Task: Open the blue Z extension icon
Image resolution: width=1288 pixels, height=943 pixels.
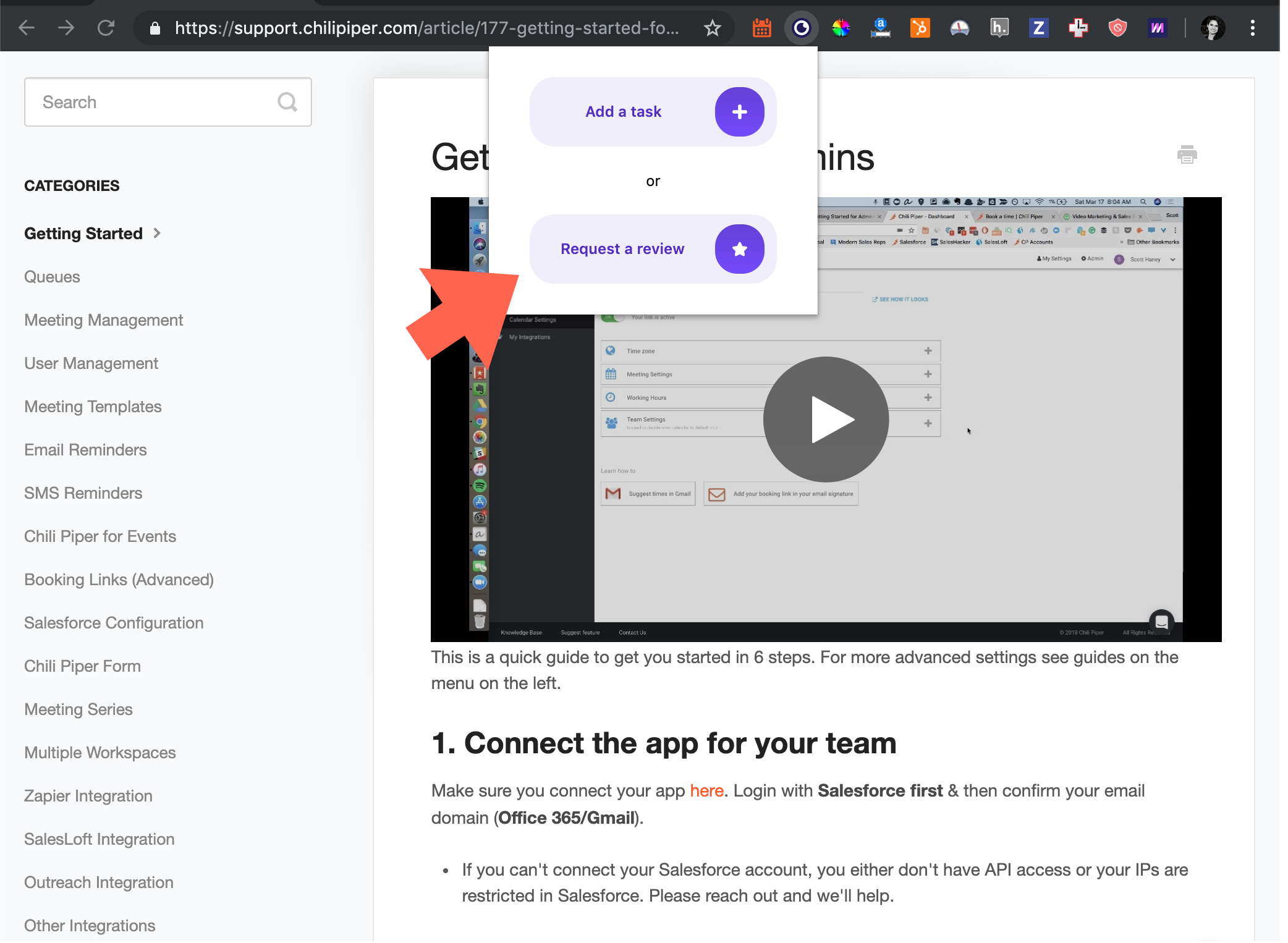Action: coord(1039,28)
